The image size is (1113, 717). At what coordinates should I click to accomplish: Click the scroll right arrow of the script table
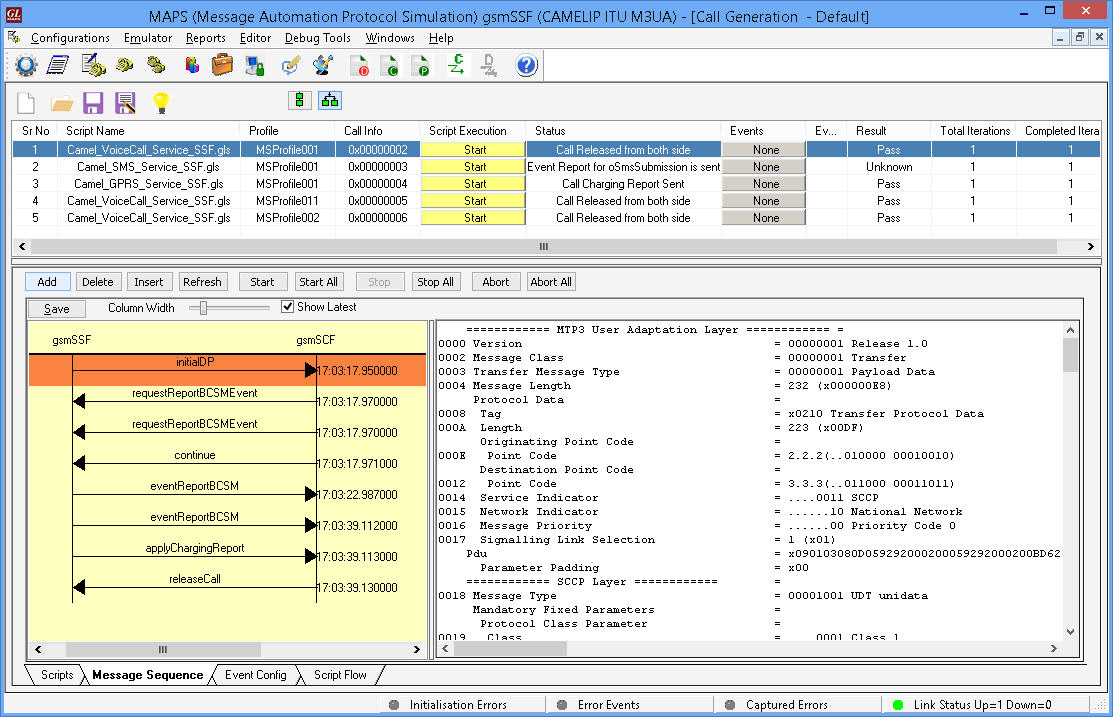(x=1091, y=246)
